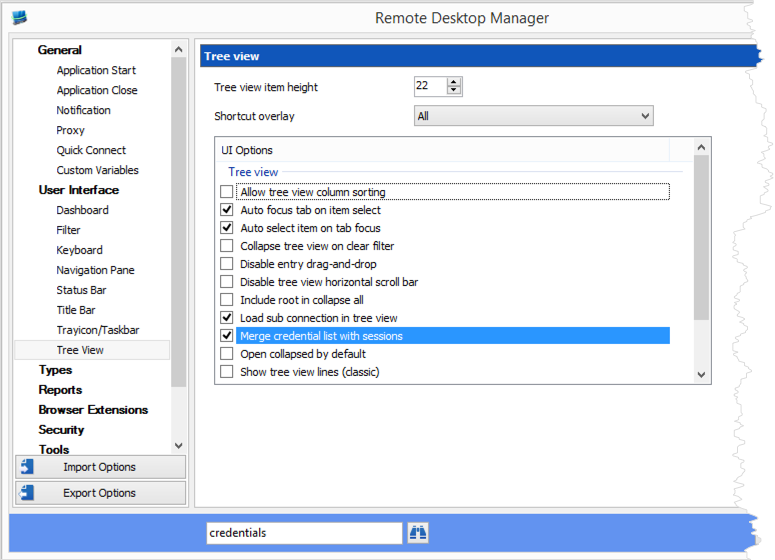775x560 pixels.
Task: Click the left navigation pane scroll-up arrow
Action: pyautogui.click(x=179, y=49)
